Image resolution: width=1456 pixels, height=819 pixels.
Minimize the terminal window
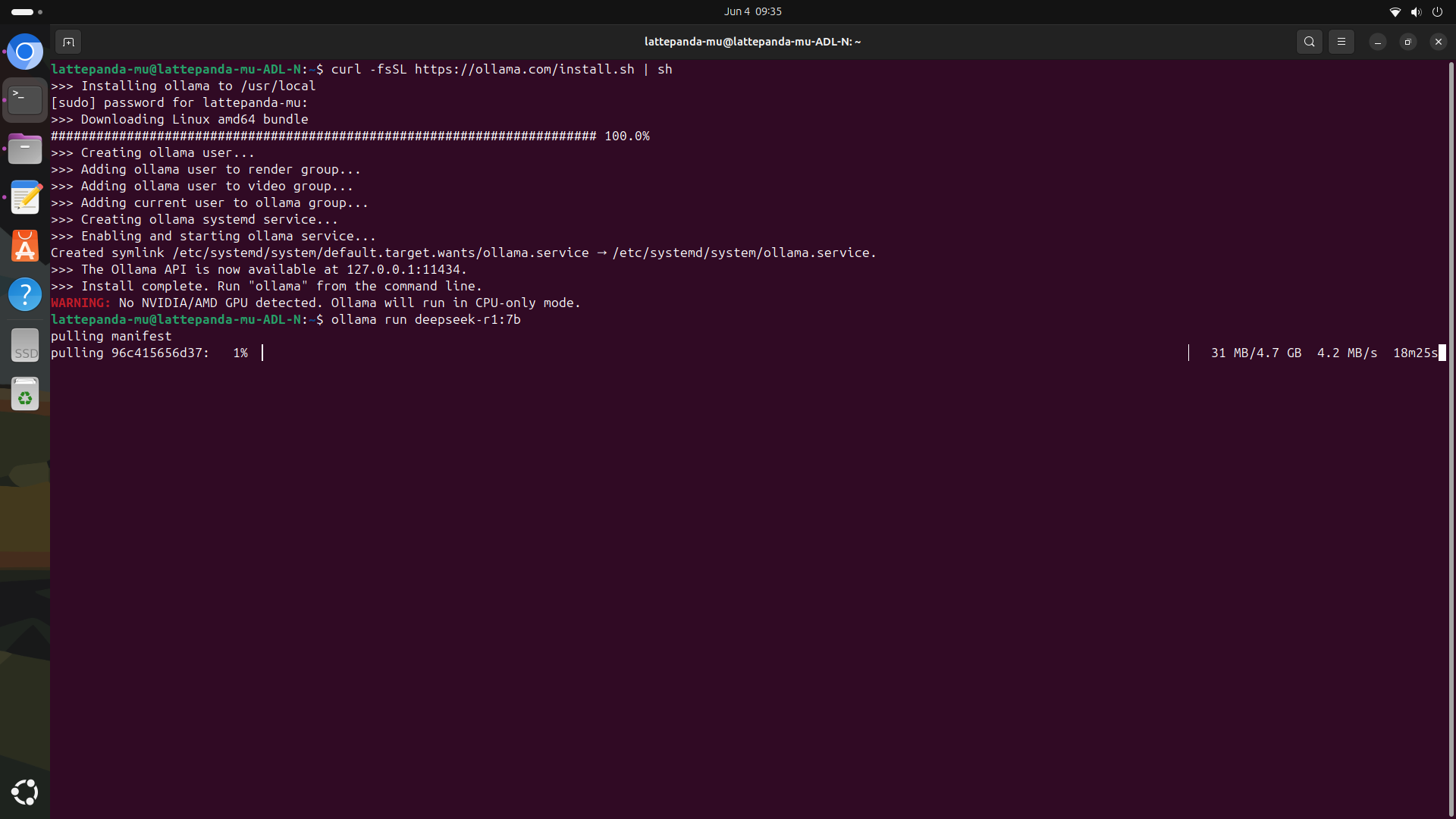pyautogui.click(x=1377, y=42)
